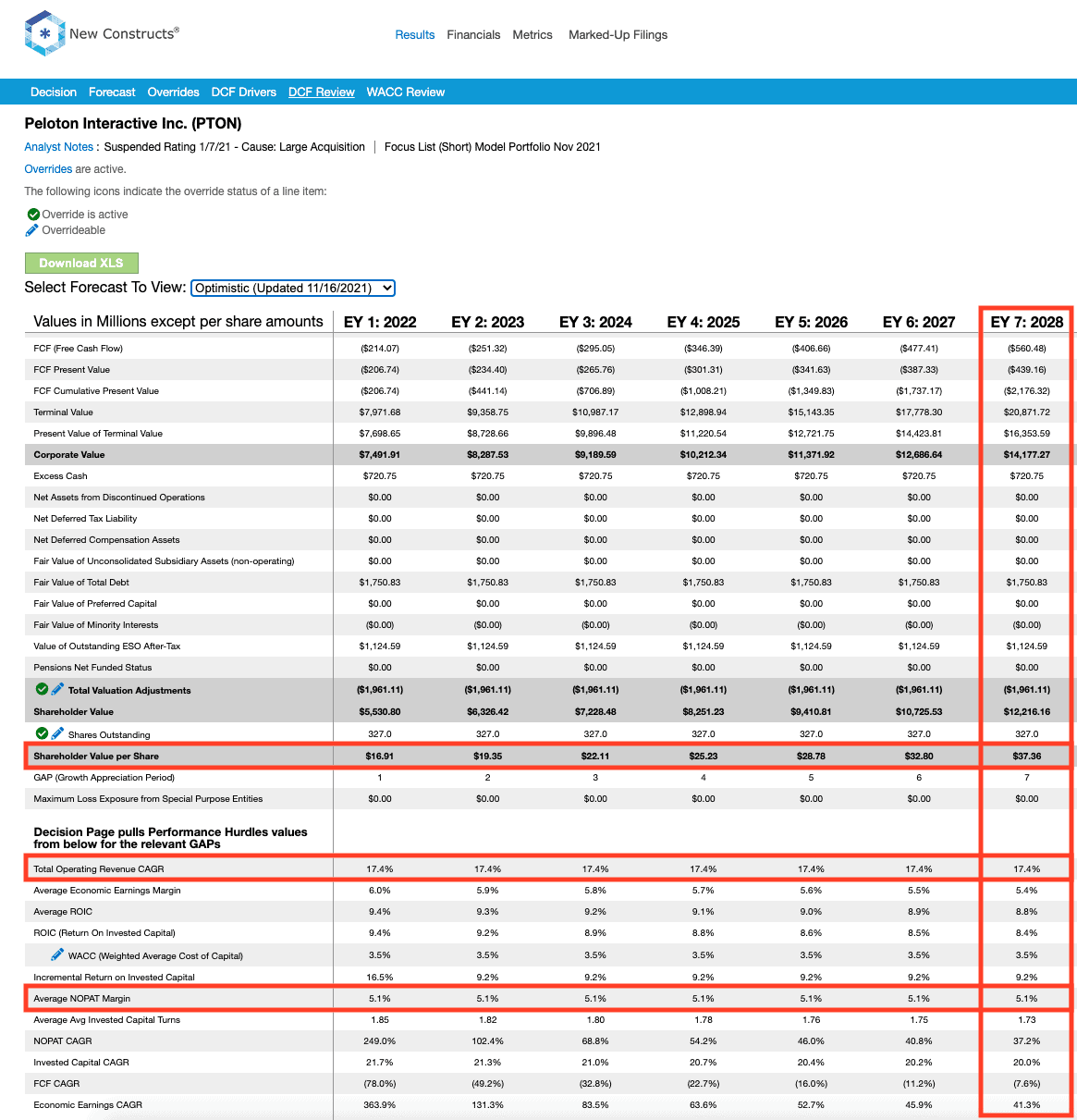Click the Download XLS button

click(x=81, y=263)
